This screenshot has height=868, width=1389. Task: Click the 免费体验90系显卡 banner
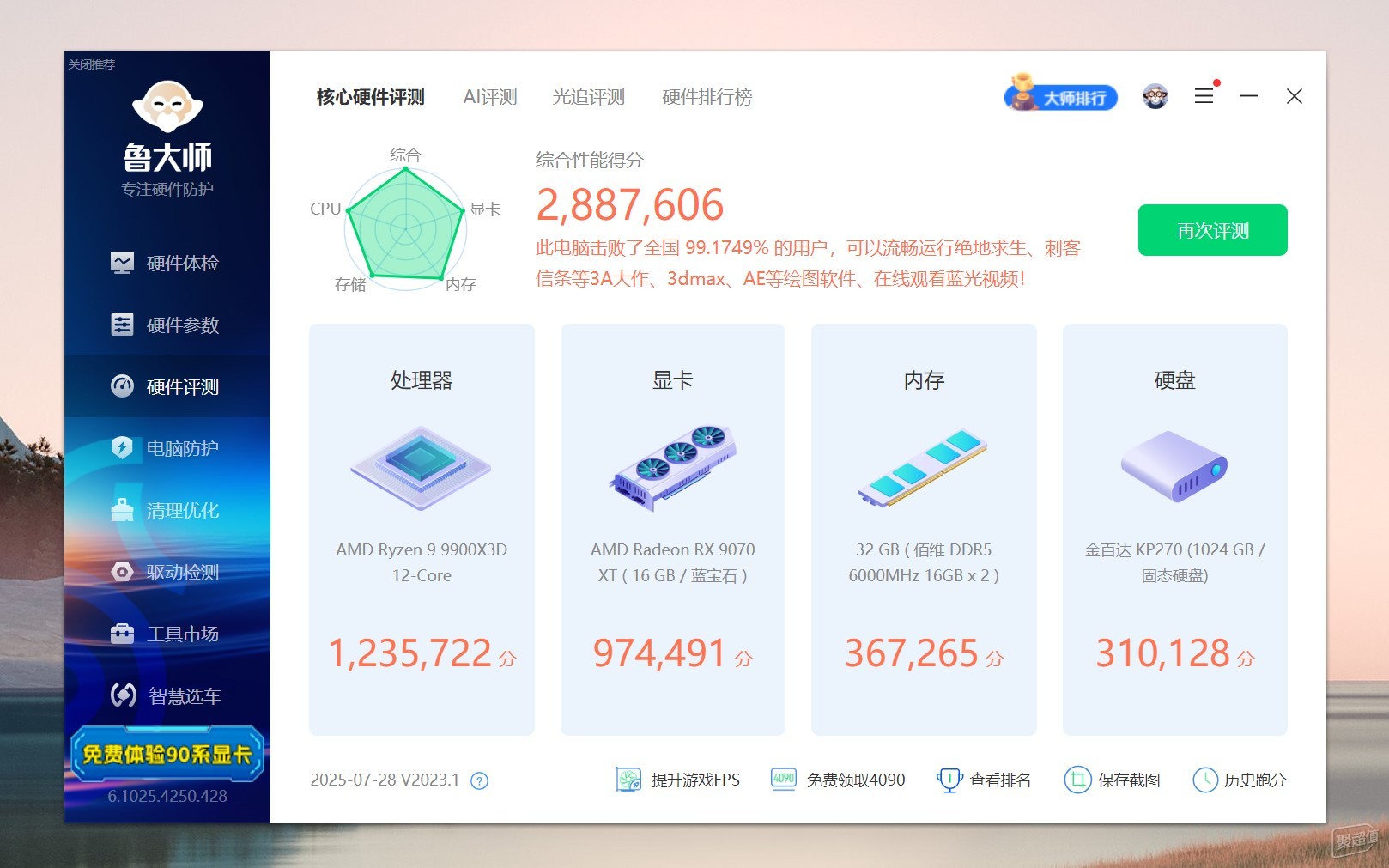click(x=167, y=754)
